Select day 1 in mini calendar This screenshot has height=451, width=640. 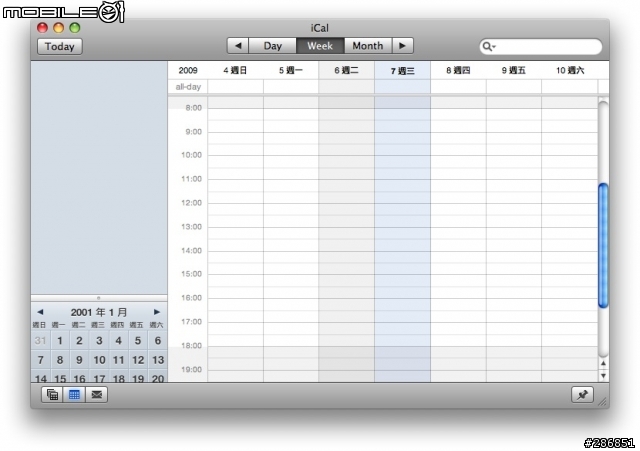click(60, 340)
